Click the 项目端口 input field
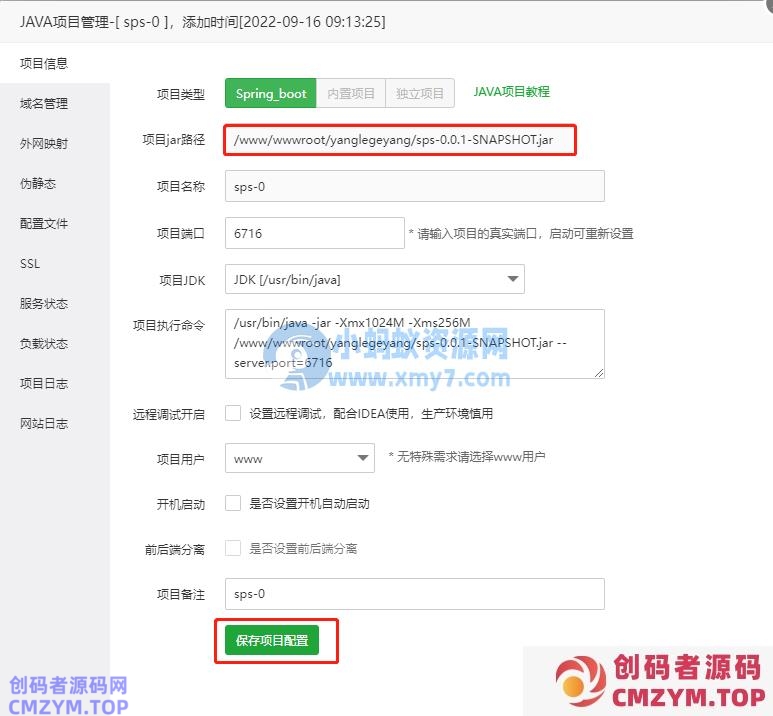The height and width of the screenshot is (716, 773). pos(314,233)
